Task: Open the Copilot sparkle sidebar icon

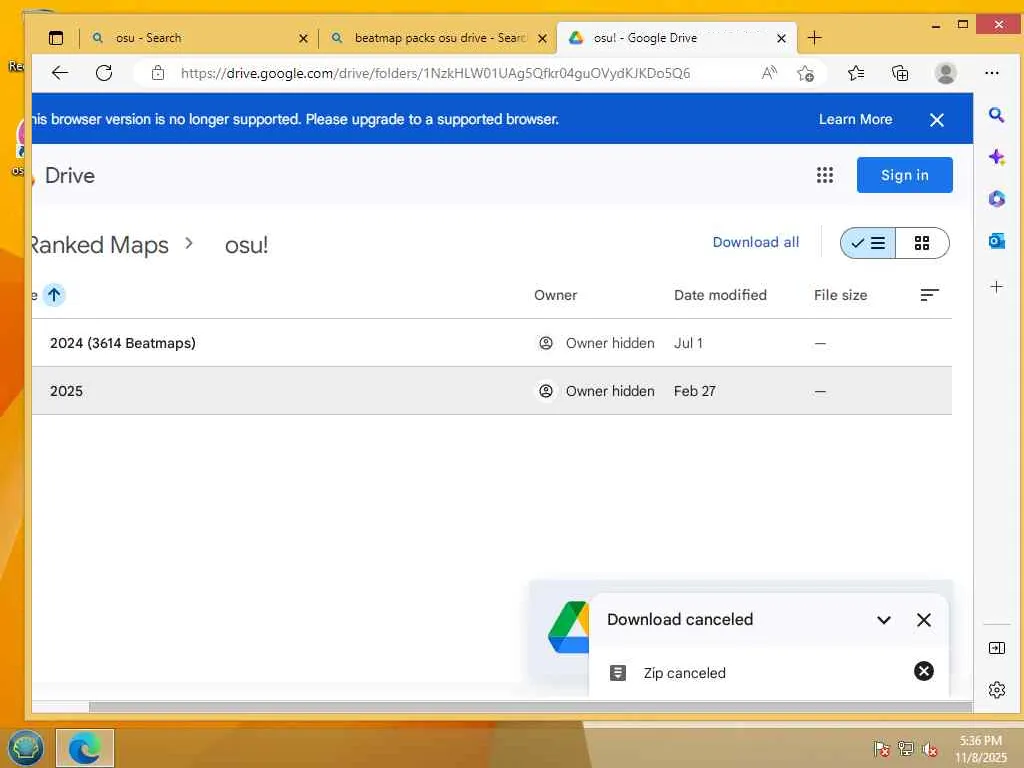Action: pos(996,157)
